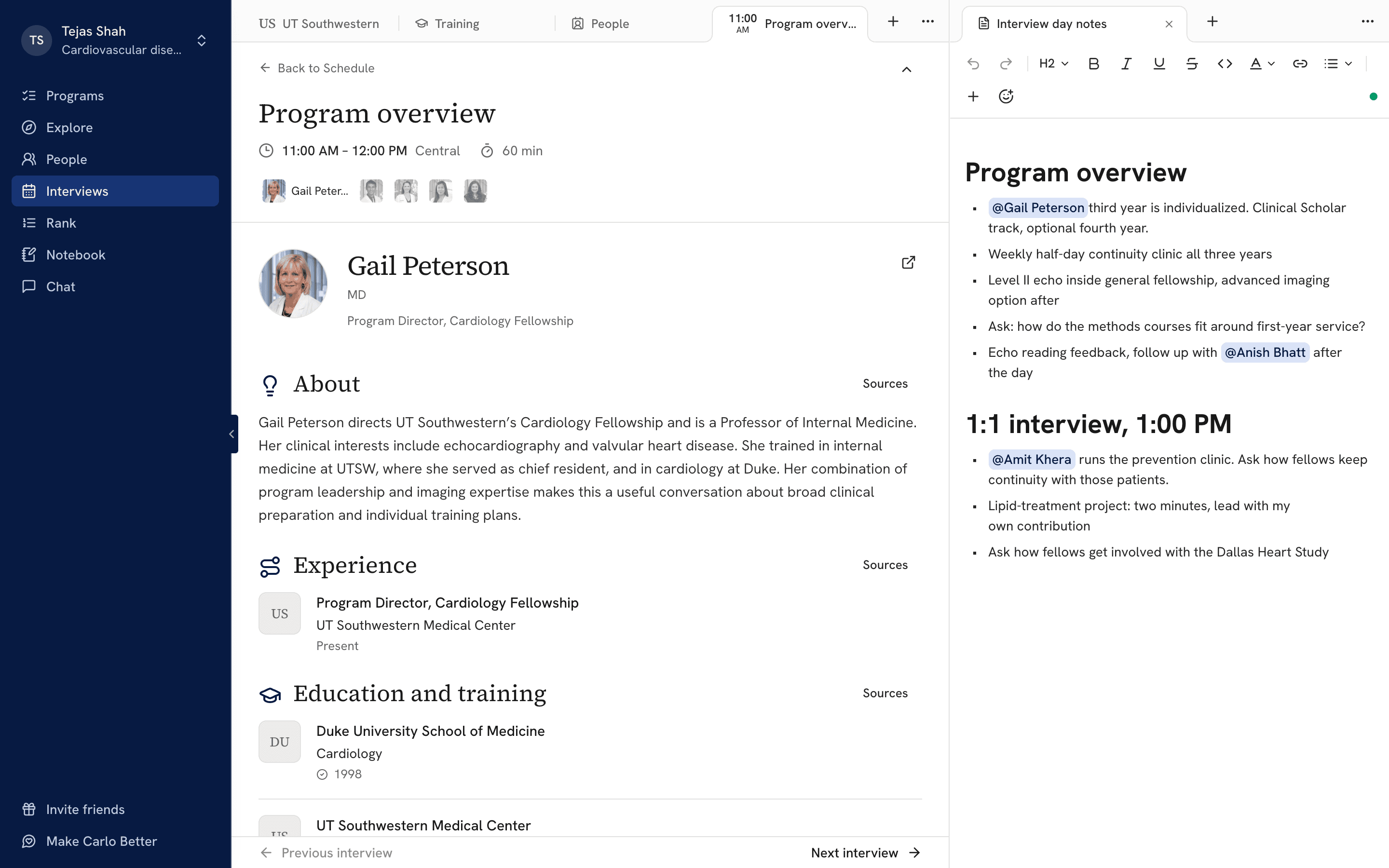This screenshot has height=868, width=1389.
Task: Open the notes panel more options menu
Action: 1368,22
